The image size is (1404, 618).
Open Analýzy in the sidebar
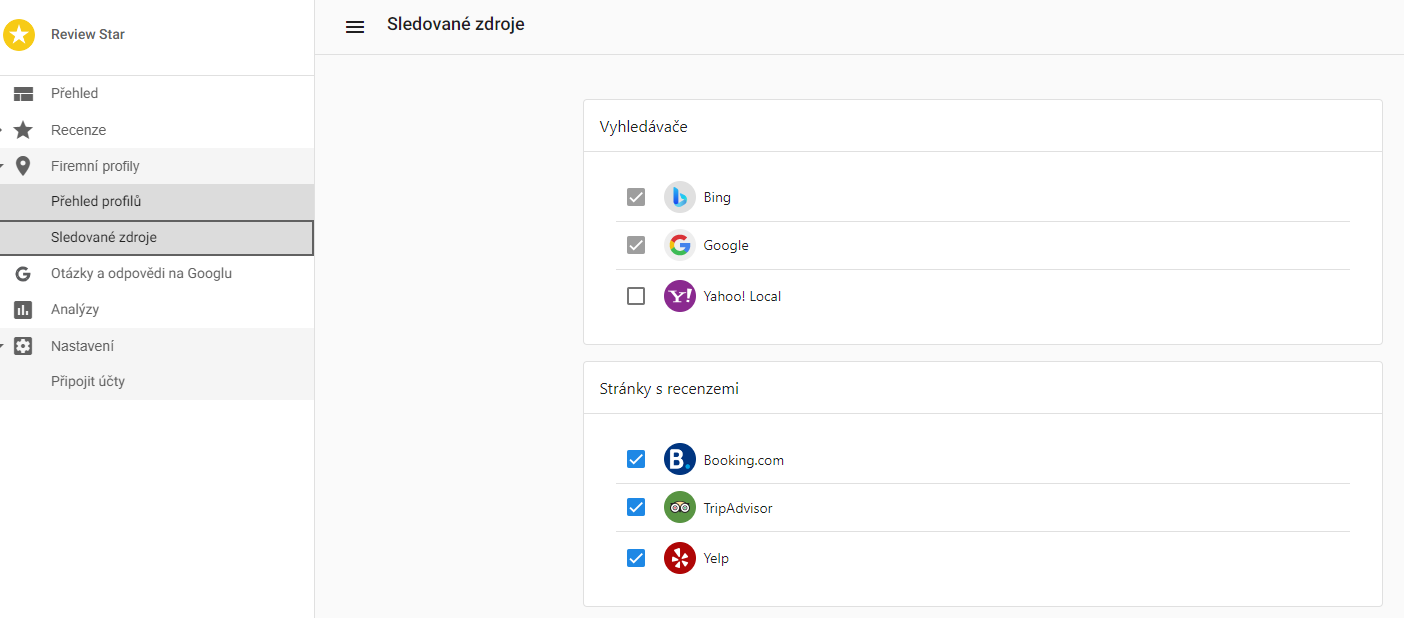click(x=157, y=310)
